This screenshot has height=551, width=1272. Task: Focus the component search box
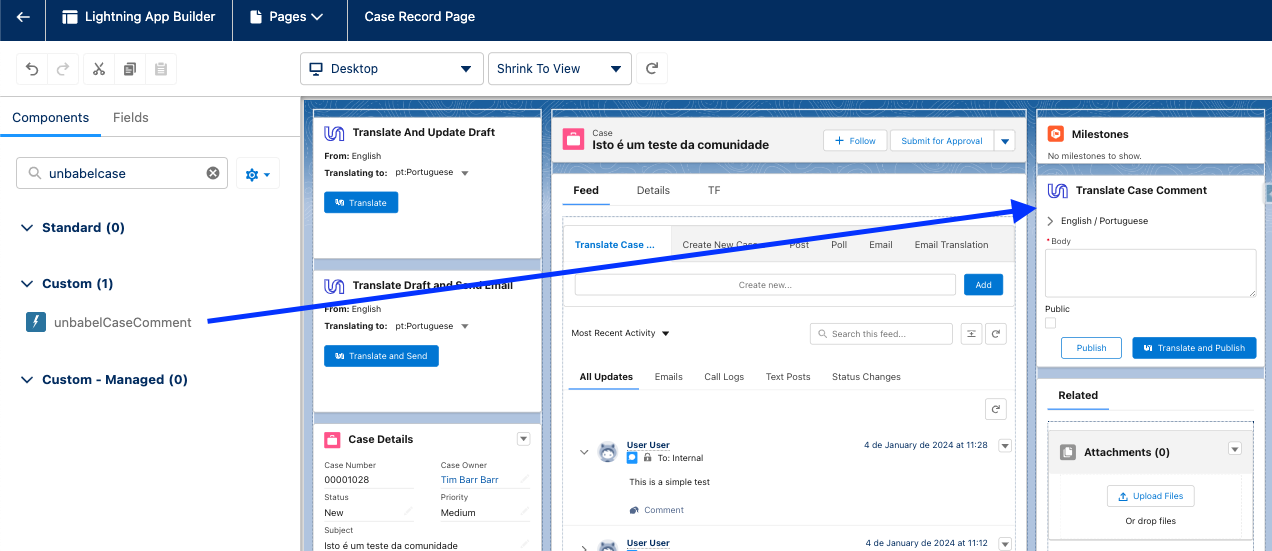[x=122, y=173]
